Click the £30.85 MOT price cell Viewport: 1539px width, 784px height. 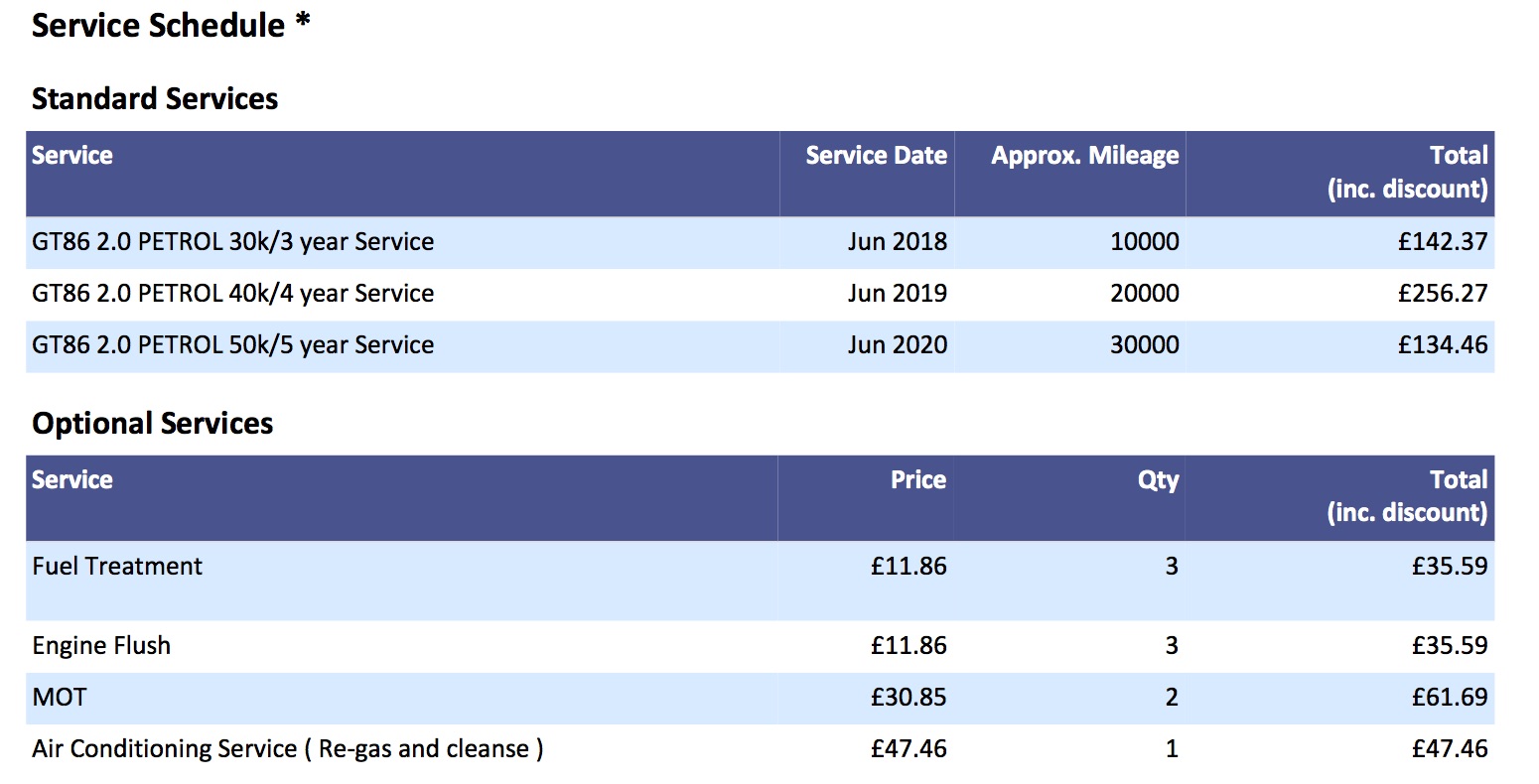pos(909,698)
